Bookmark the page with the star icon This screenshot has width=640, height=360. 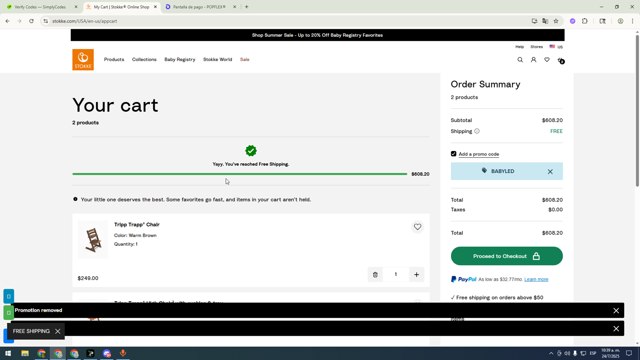(556, 21)
